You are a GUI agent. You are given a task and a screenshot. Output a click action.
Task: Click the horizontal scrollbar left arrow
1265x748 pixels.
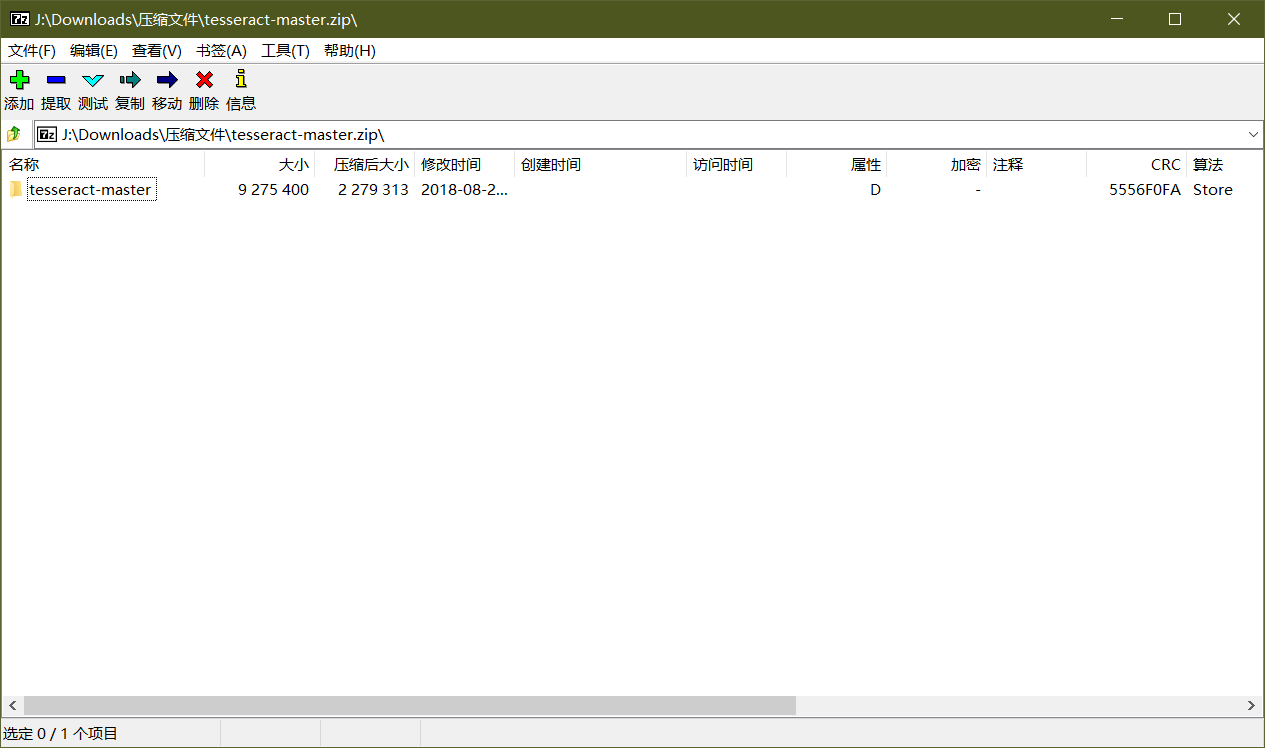[x=12, y=706]
